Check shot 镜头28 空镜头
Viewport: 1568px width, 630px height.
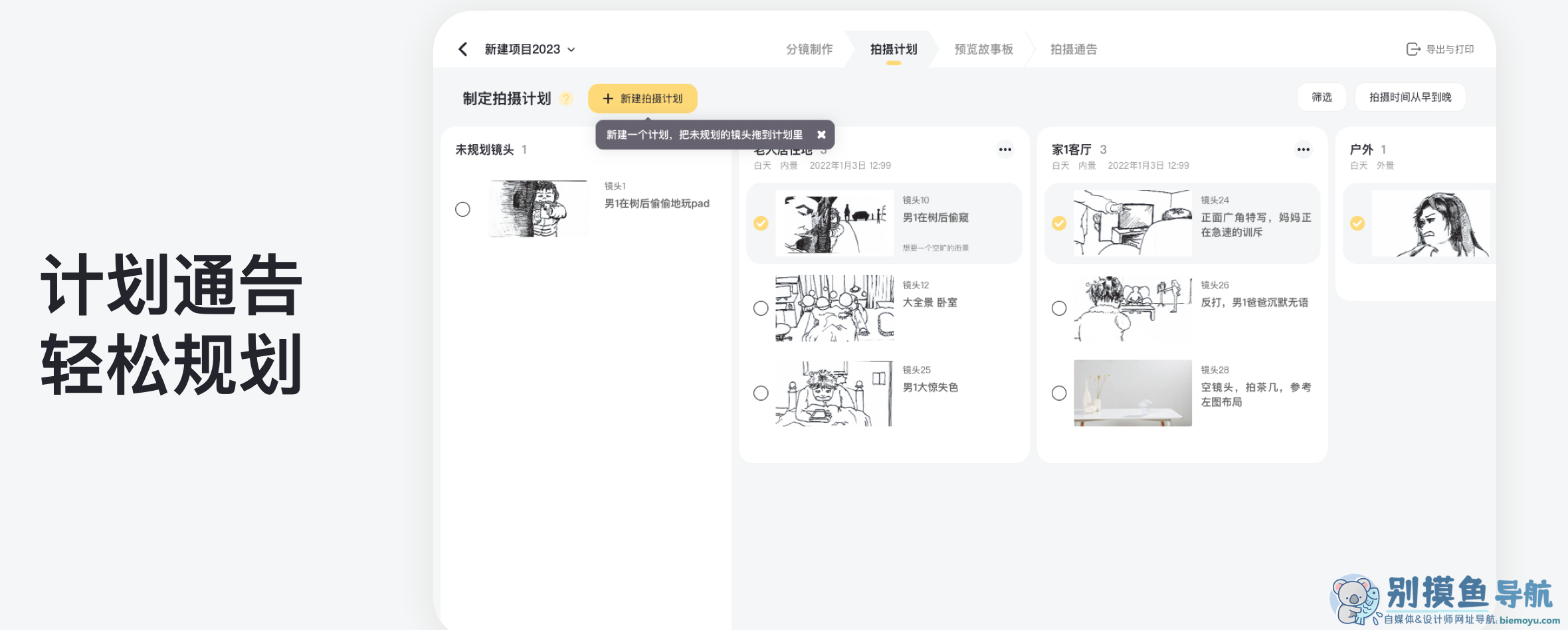pos(1058,393)
